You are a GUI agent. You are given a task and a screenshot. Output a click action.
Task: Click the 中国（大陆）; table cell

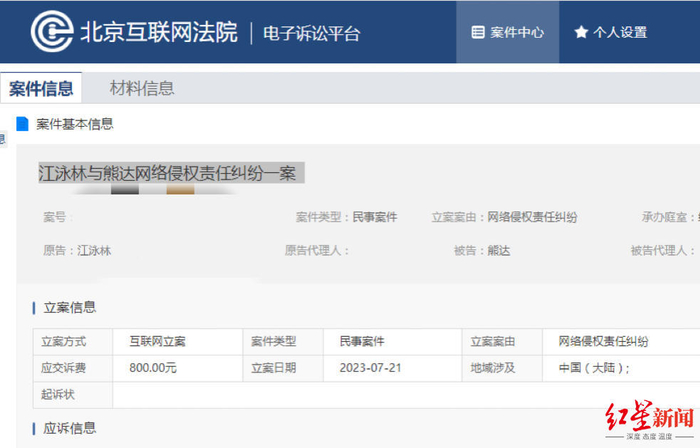pos(621,368)
